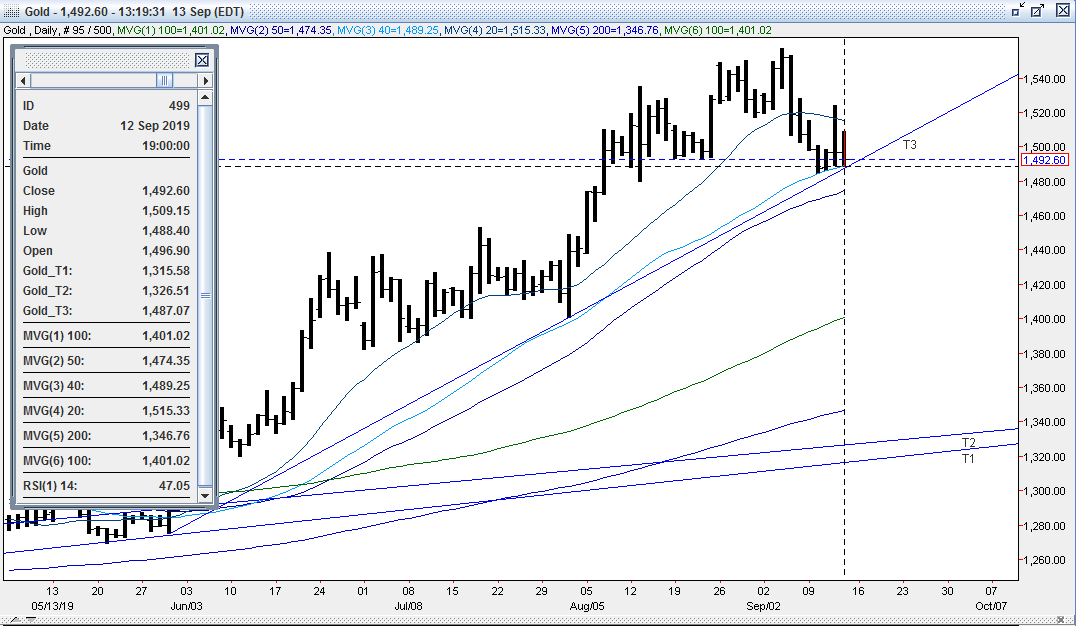Click up arrow of data panel's vertical scrollbar

[205, 98]
